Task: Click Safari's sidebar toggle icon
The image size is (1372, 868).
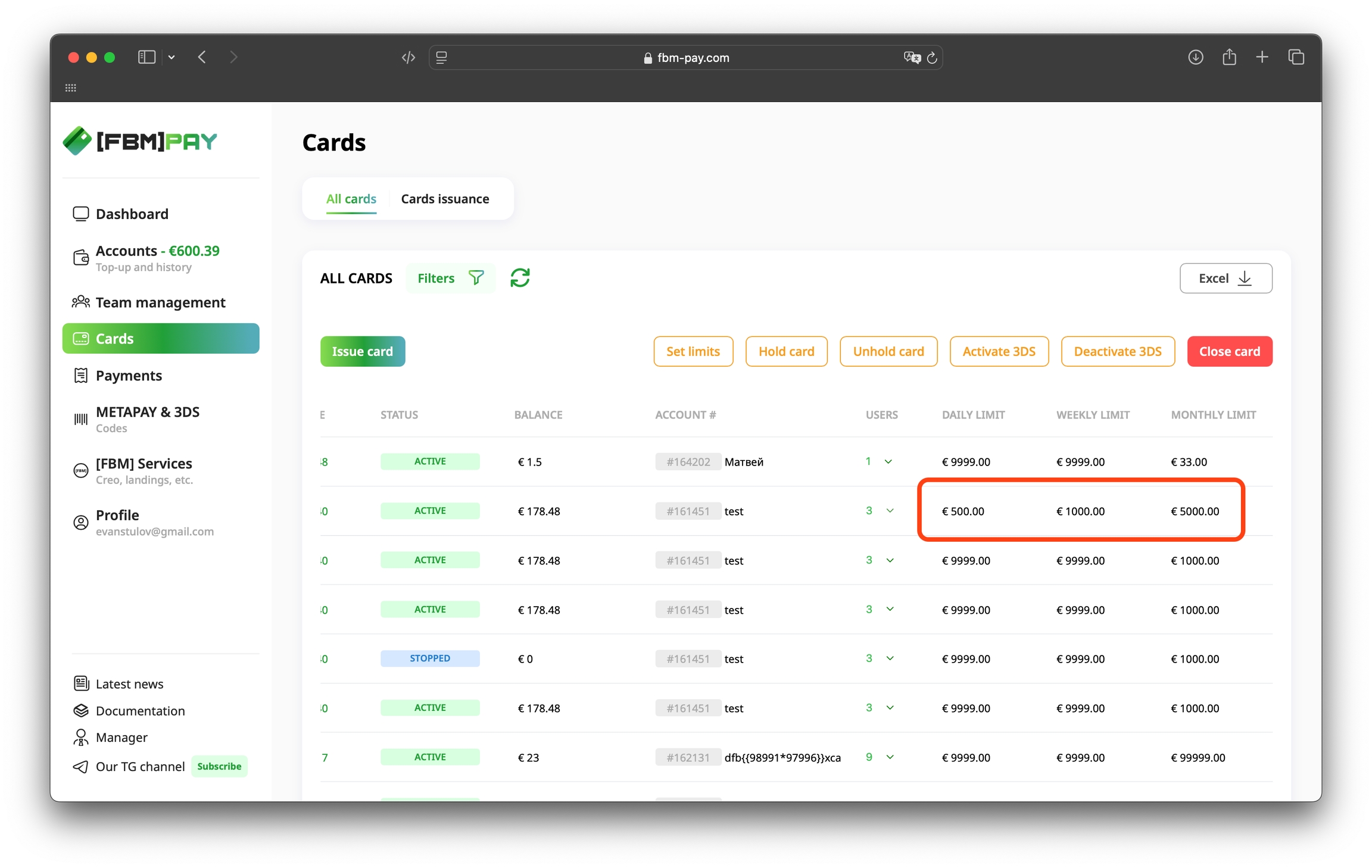Action: 146,57
